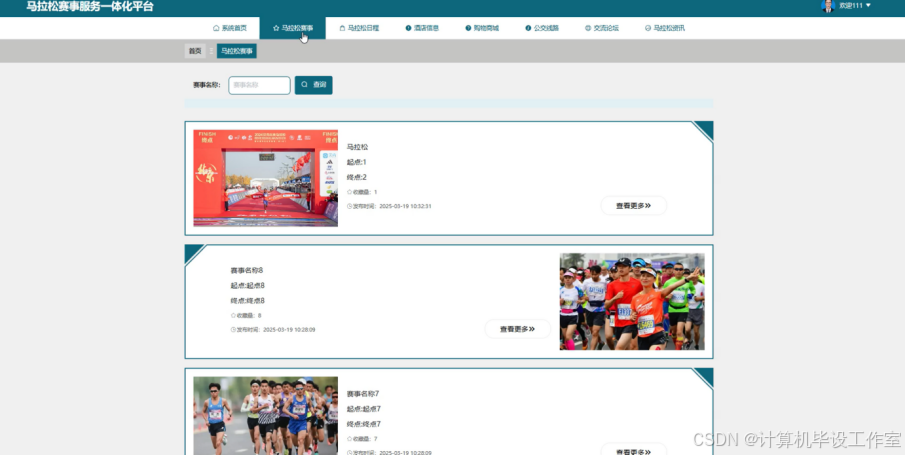
Task: Click the icon beside 交流论坛
Action: 588,28
